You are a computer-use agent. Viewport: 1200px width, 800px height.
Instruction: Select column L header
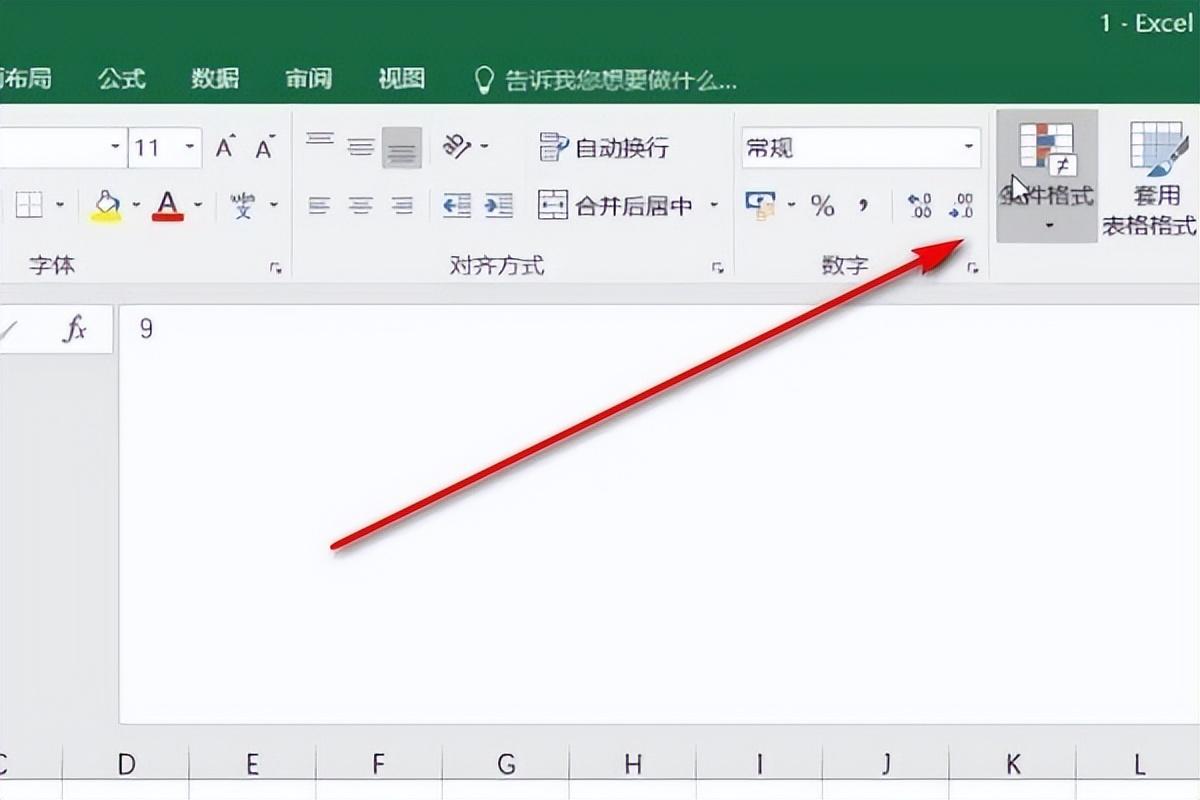pyautogui.click(x=1139, y=765)
